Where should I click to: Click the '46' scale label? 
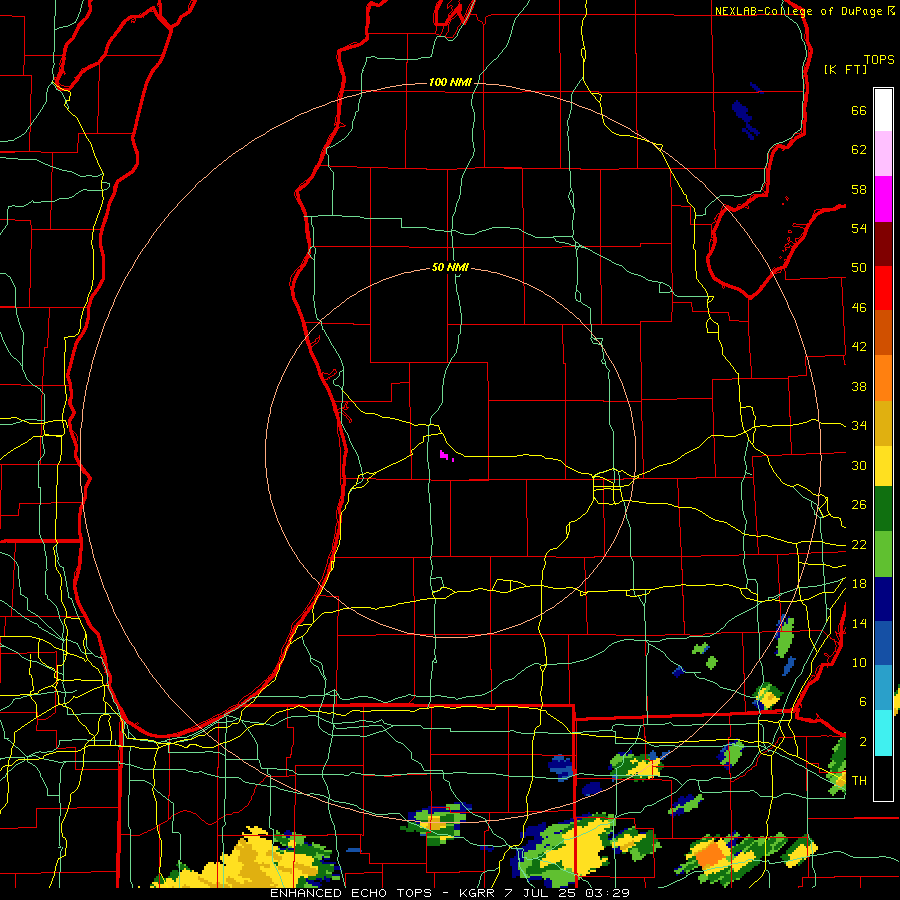click(859, 308)
